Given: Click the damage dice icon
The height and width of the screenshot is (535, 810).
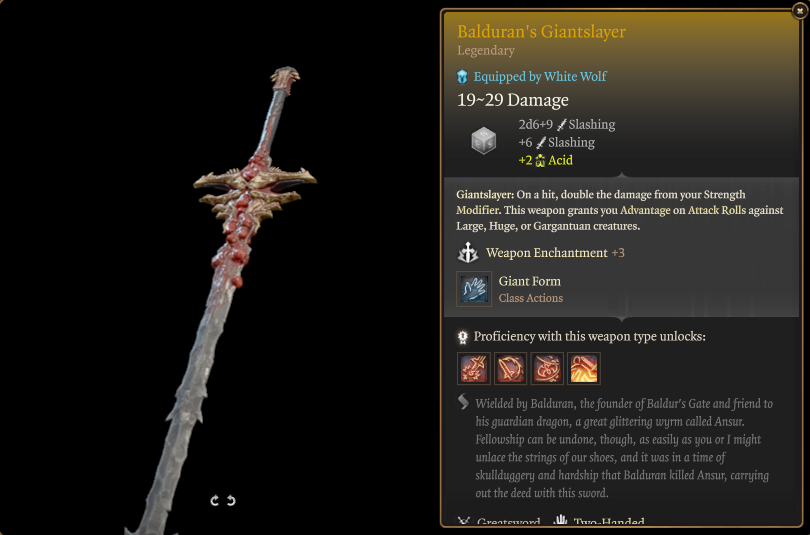Looking at the screenshot, I should tap(484, 140).
